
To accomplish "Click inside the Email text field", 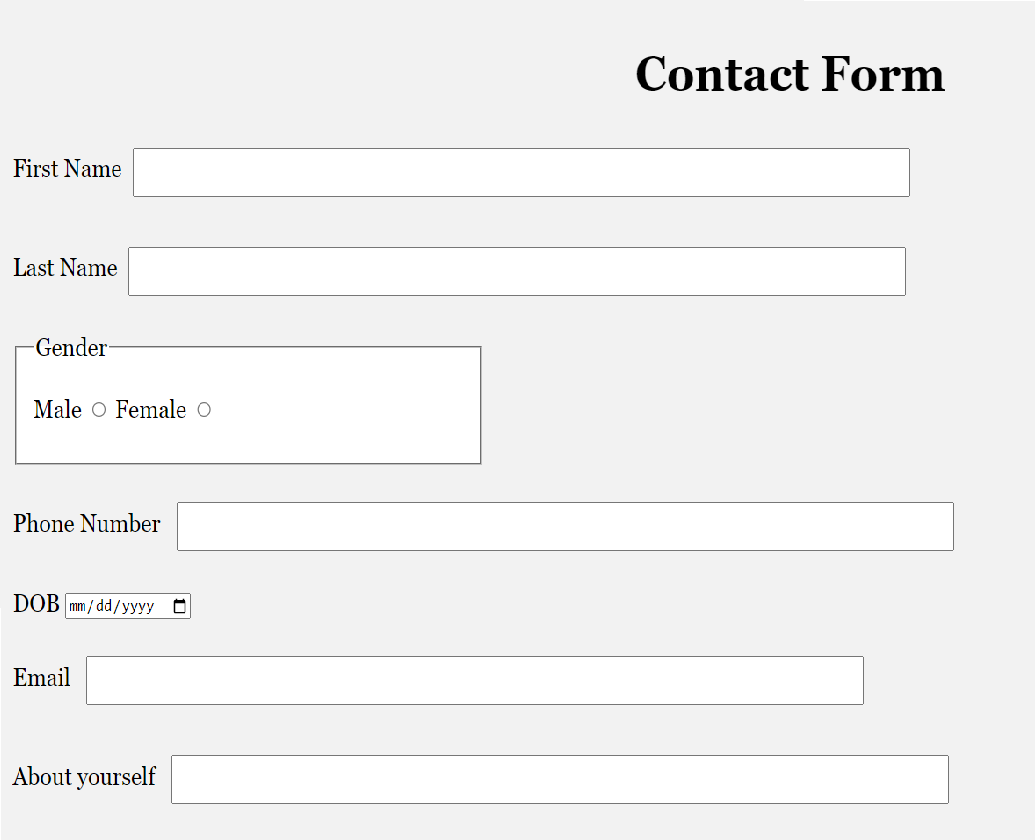I will coord(474,680).
